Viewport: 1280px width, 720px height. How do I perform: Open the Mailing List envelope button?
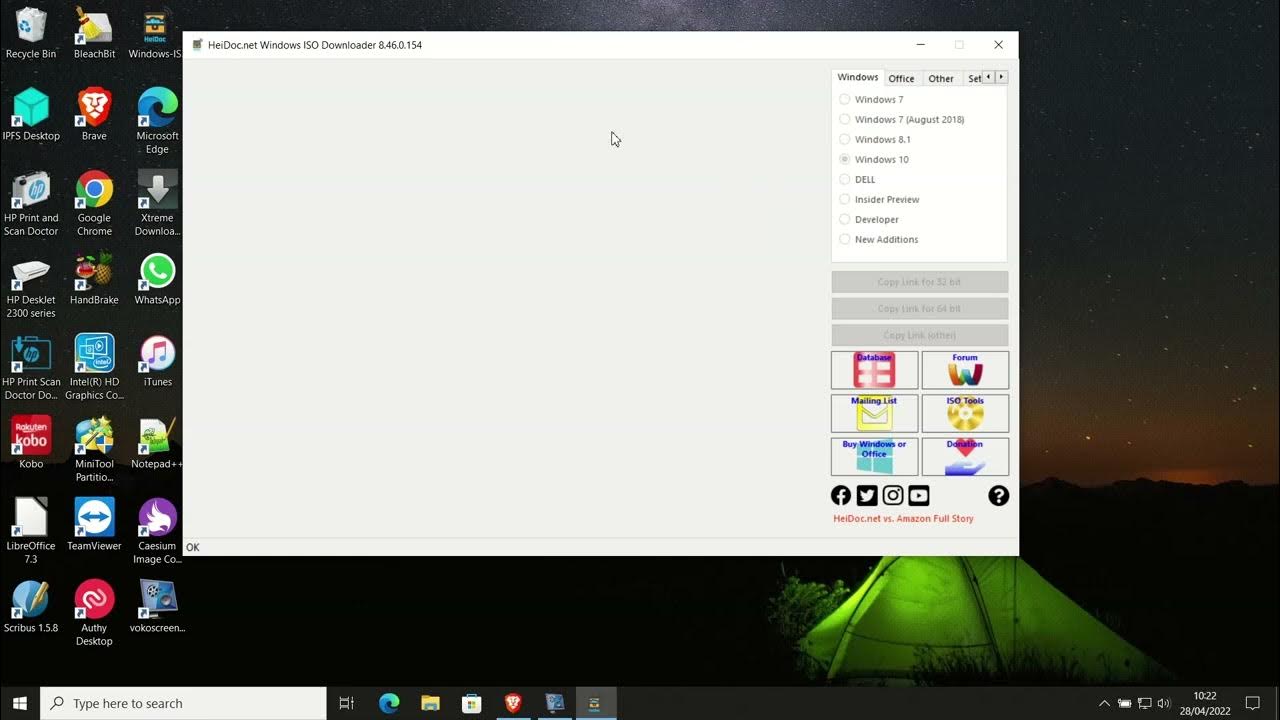tap(874, 413)
